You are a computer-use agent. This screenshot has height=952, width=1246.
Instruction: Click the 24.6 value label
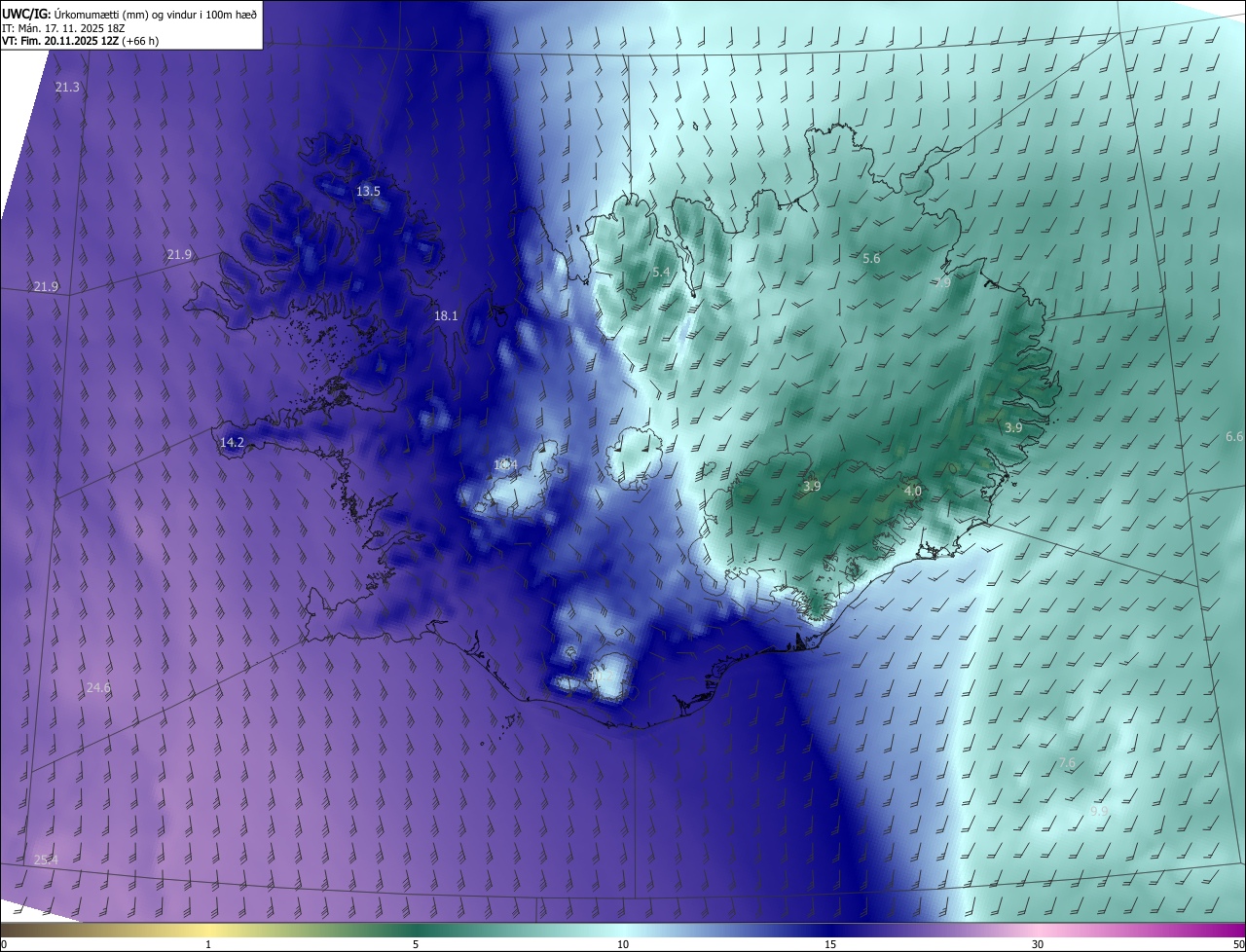tap(98, 688)
